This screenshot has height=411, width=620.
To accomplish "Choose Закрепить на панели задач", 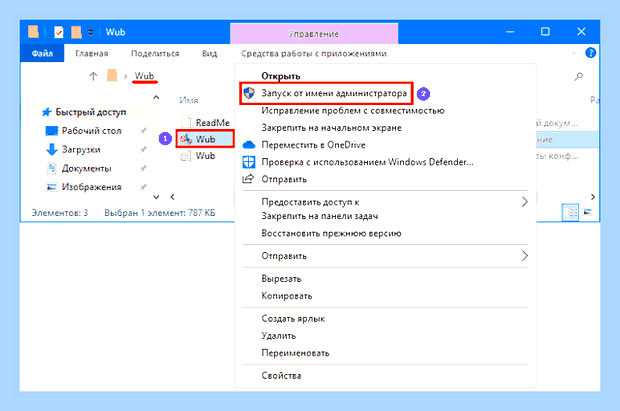I will pyautogui.click(x=386, y=216).
